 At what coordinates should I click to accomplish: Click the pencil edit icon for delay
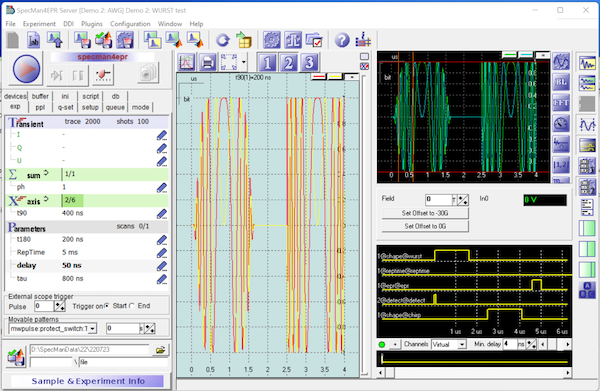(162, 266)
